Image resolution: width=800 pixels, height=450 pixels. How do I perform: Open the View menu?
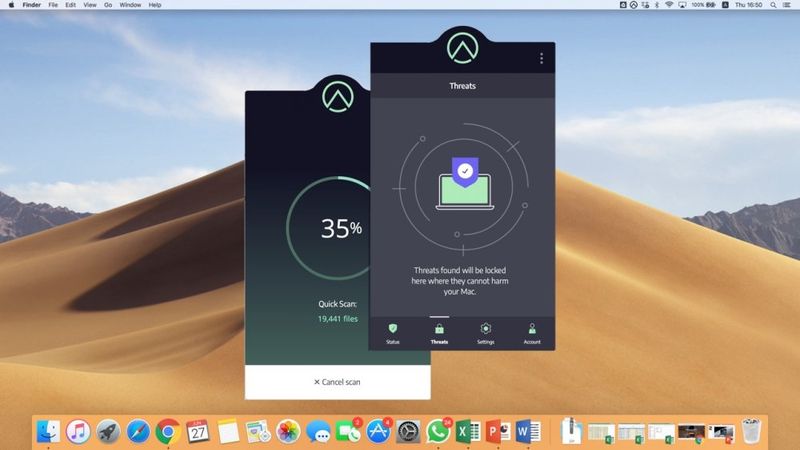90,5
